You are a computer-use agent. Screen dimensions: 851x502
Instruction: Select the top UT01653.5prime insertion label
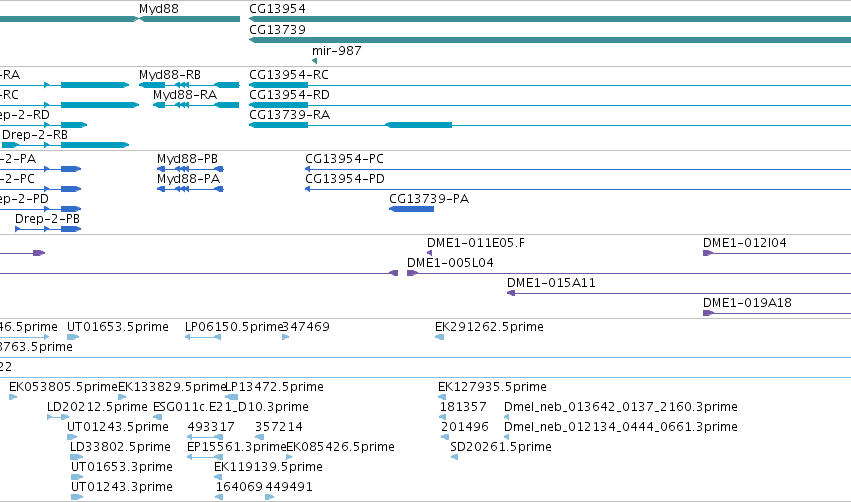(x=118, y=327)
